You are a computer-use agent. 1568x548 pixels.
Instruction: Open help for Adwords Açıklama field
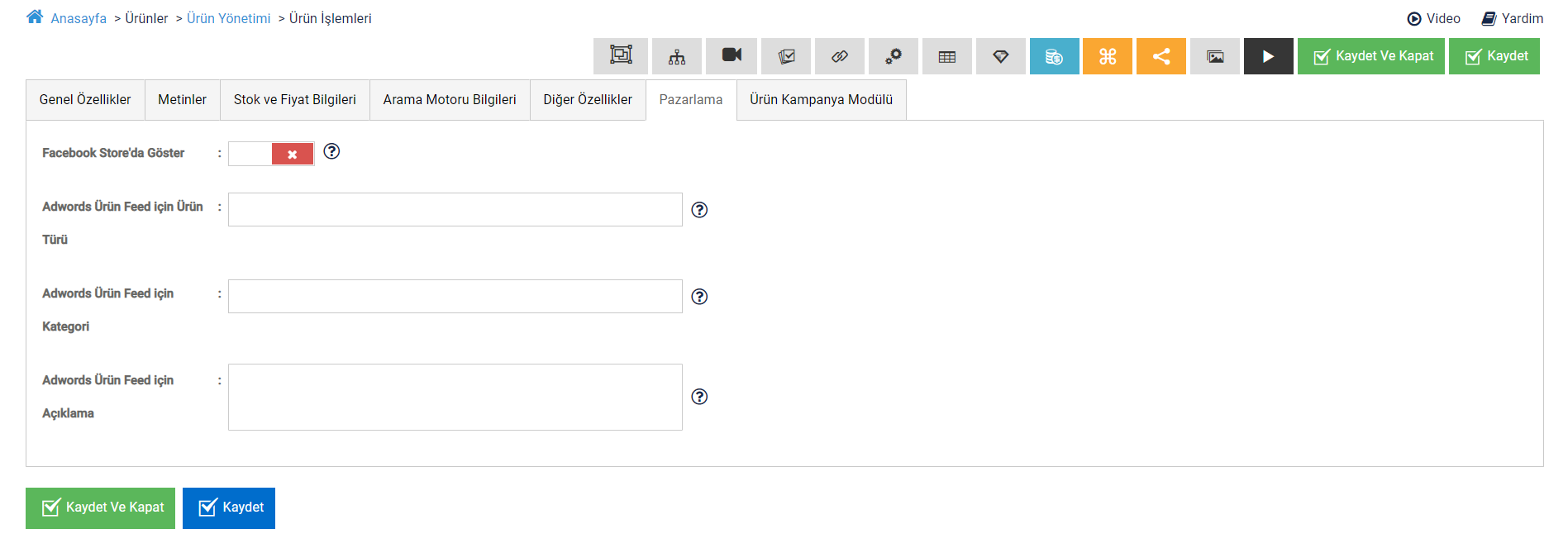pos(699,397)
